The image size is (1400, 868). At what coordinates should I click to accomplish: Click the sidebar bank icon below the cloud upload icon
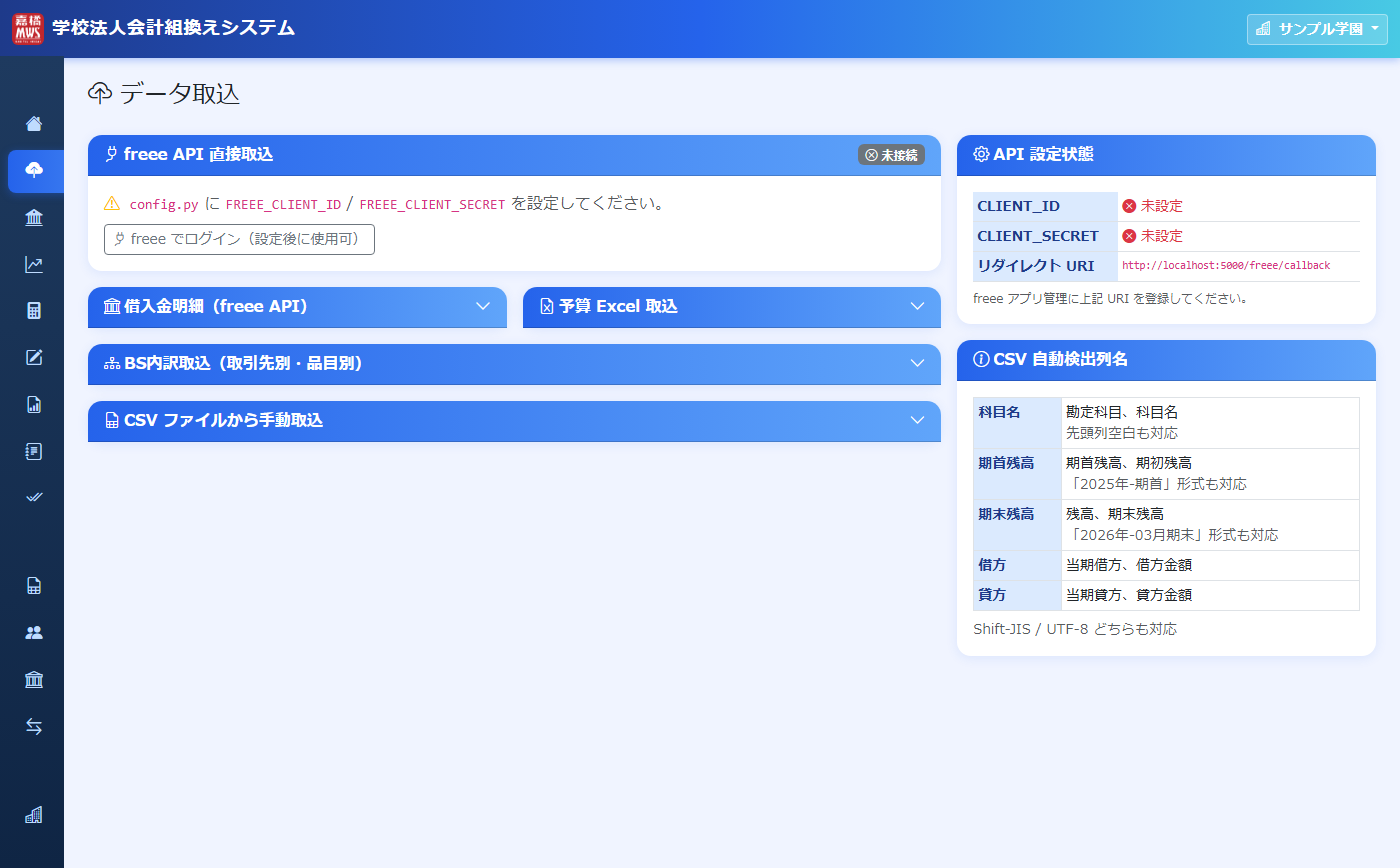tap(34, 218)
